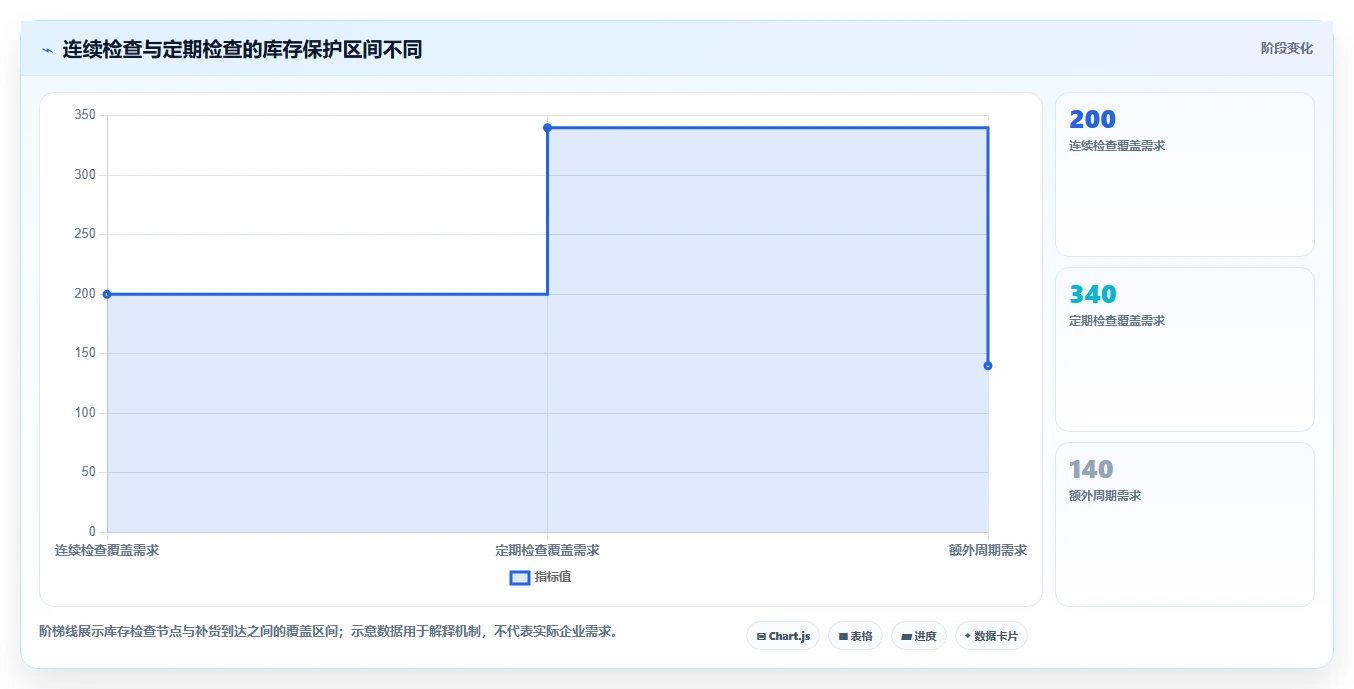Click the y-axis tick 150
1354x689 pixels.
pyautogui.click(x=85, y=353)
